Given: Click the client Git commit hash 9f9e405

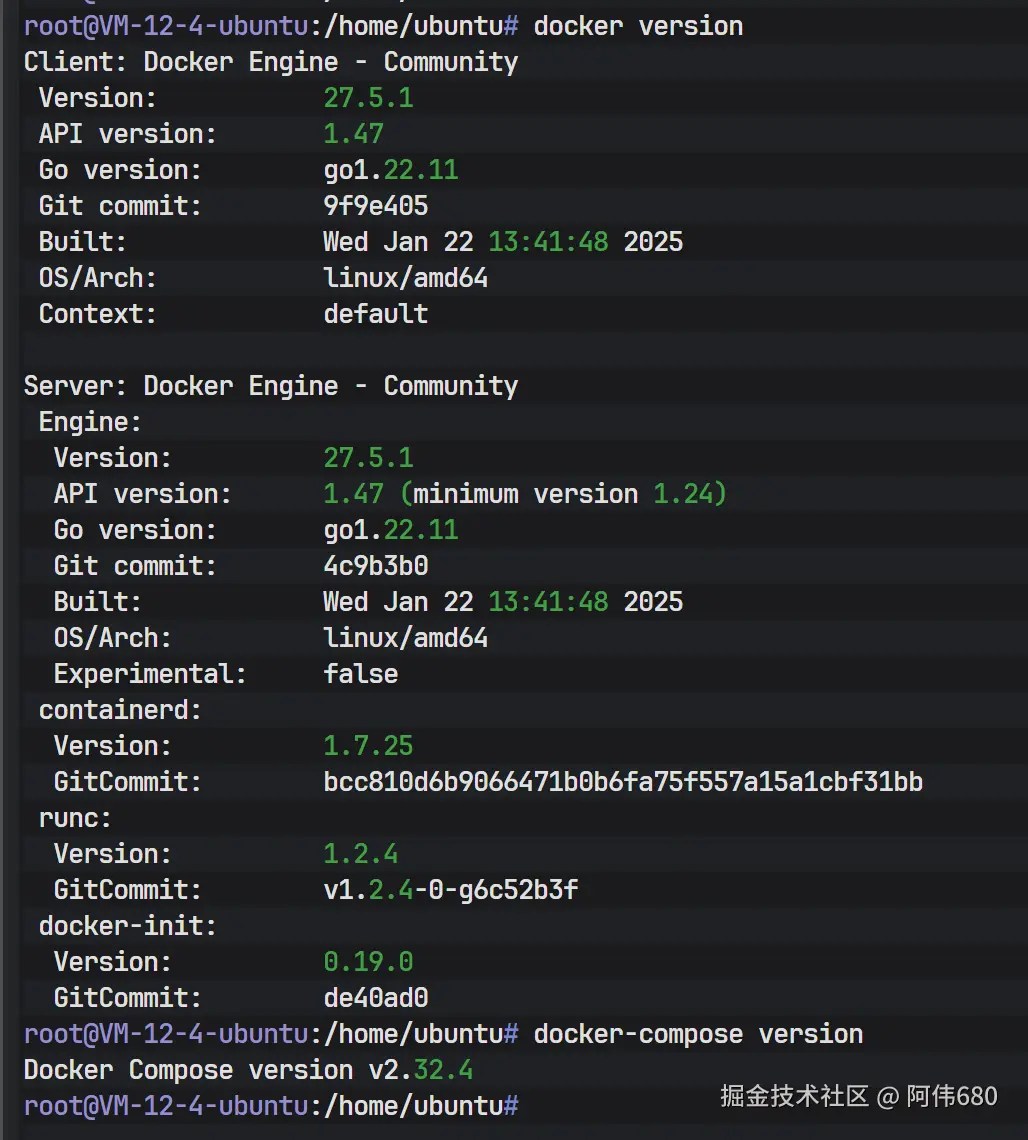Looking at the screenshot, I should click(375, 206).
